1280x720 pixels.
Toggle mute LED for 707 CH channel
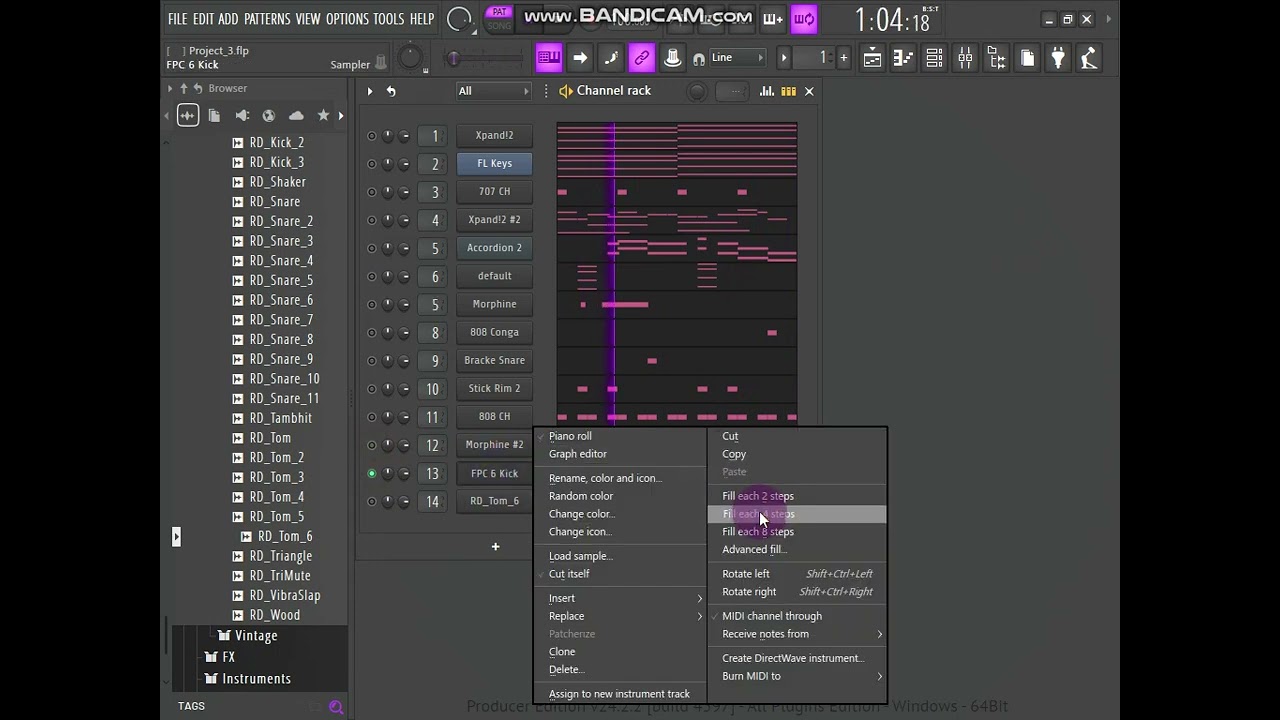[372, 192]
